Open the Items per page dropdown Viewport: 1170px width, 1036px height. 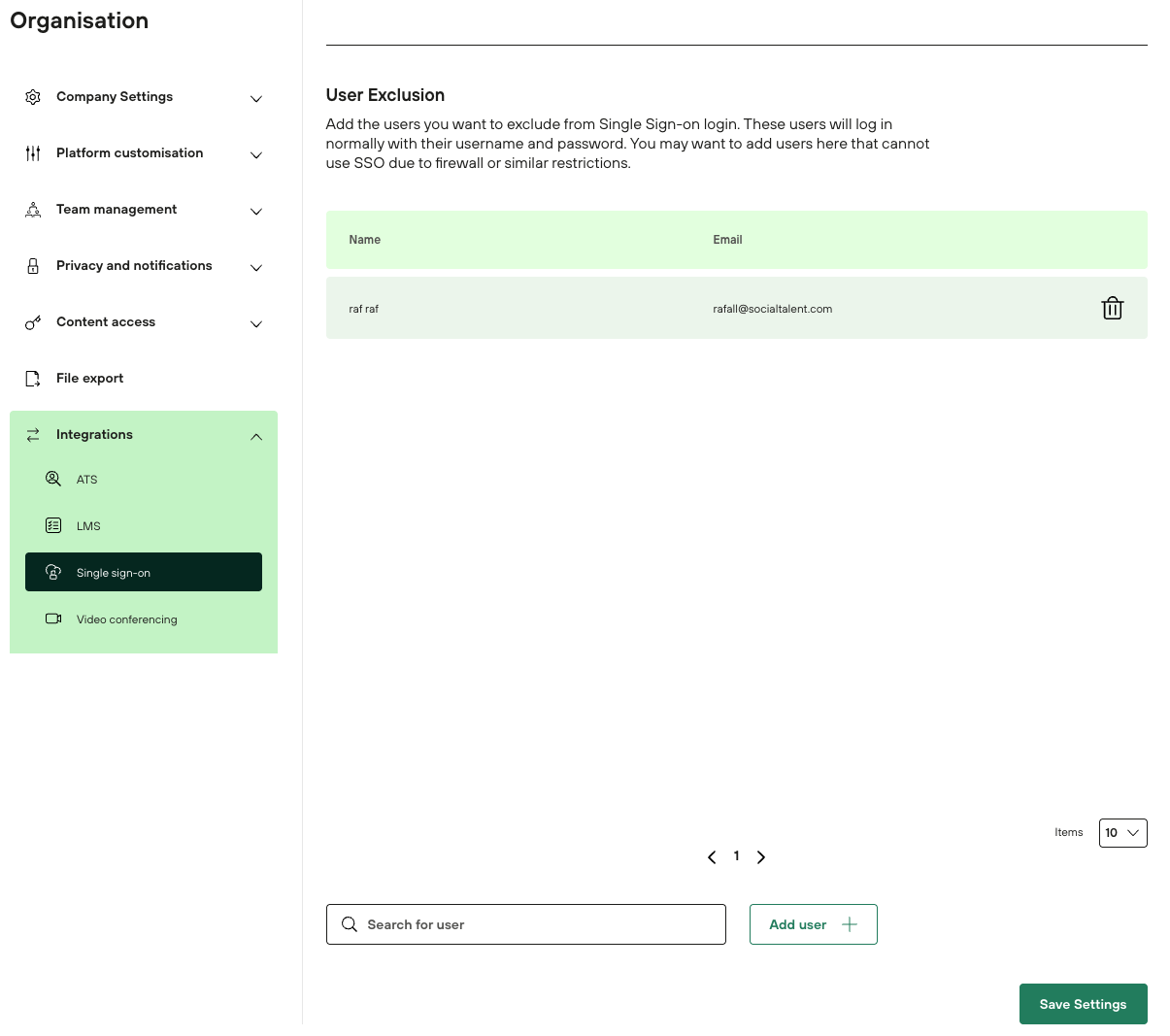click(1122, 833)
